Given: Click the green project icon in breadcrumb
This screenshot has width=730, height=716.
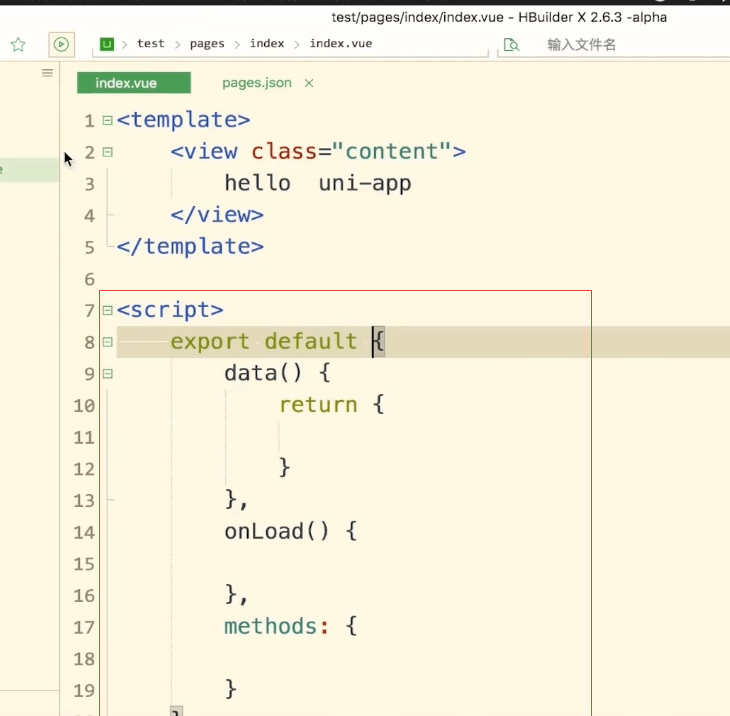Looking at the screenshot, I should pyautogui.click(x=107, y=44).
